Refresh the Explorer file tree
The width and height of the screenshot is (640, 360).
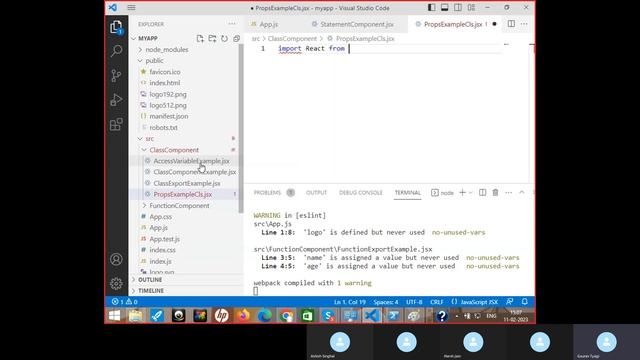pyautogui.click(x=224, y=38)
